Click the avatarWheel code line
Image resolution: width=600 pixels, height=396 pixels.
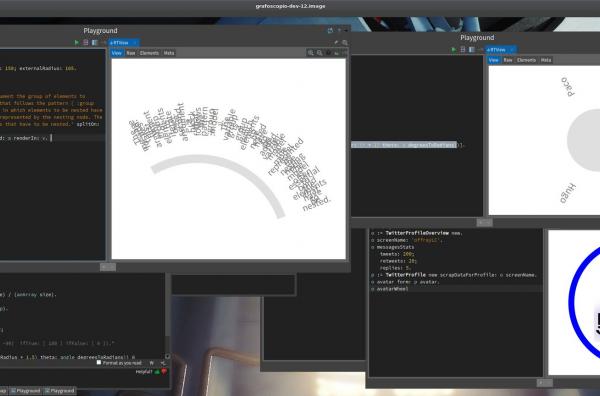[390, 289]
